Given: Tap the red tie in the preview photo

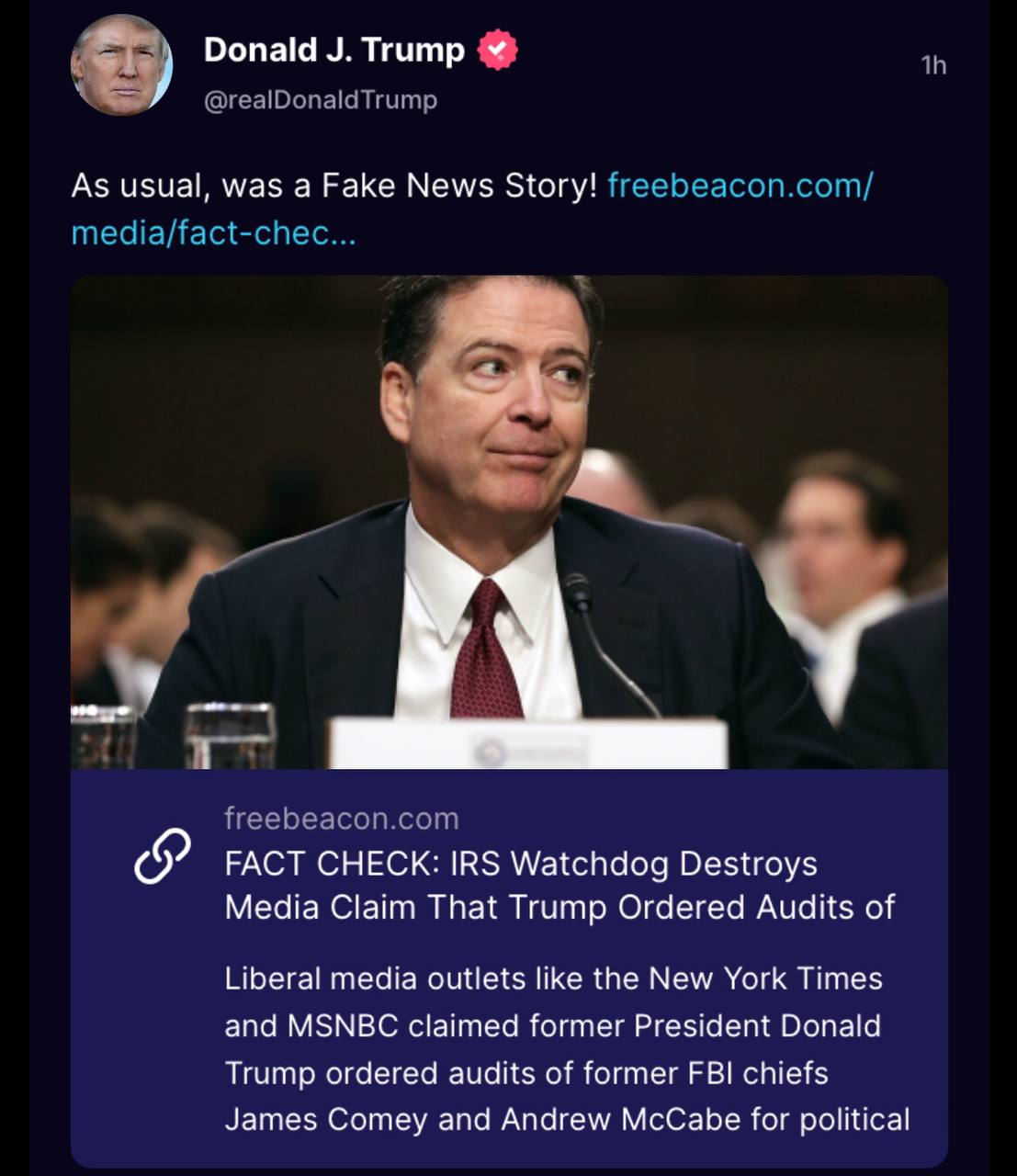Looking at the screenshot, I should point(486,649).
